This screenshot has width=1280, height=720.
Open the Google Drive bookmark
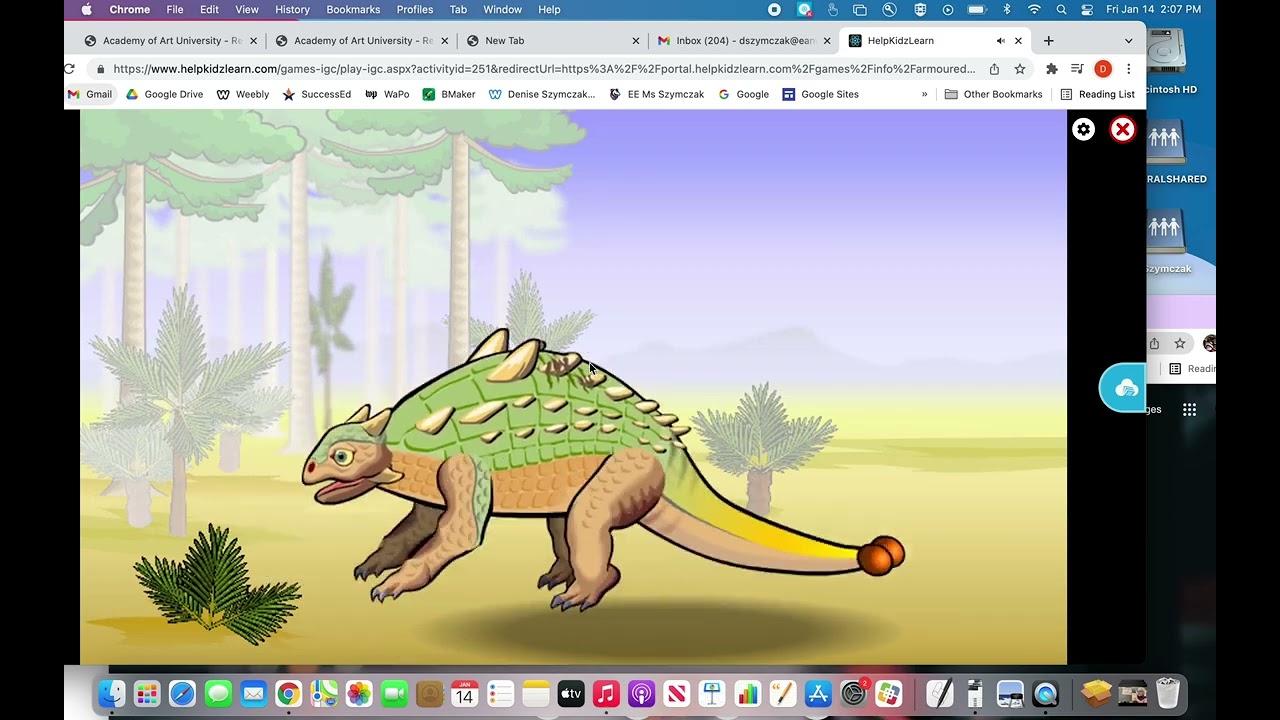pos(164,94)
